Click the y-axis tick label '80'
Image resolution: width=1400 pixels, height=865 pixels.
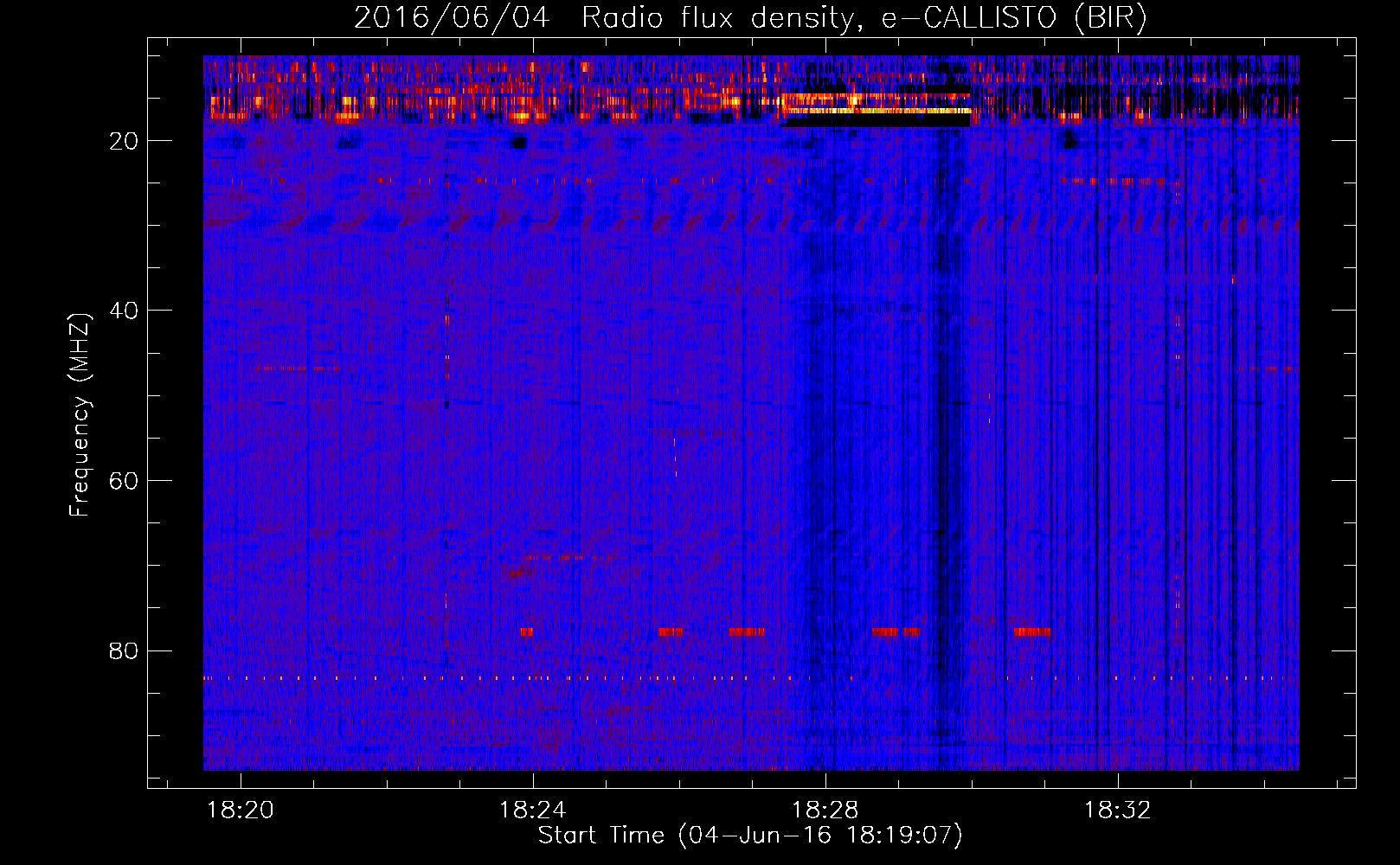pos(124,650)
